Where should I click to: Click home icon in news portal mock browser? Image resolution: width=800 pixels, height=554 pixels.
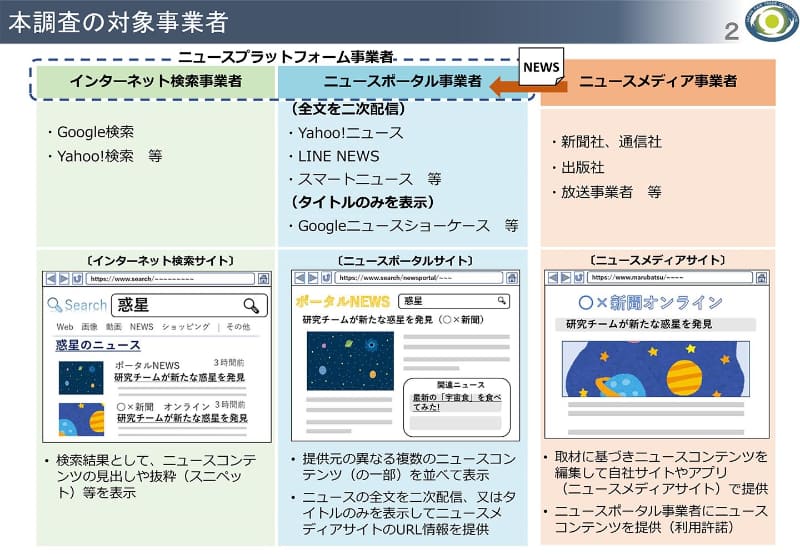(512, 278)
